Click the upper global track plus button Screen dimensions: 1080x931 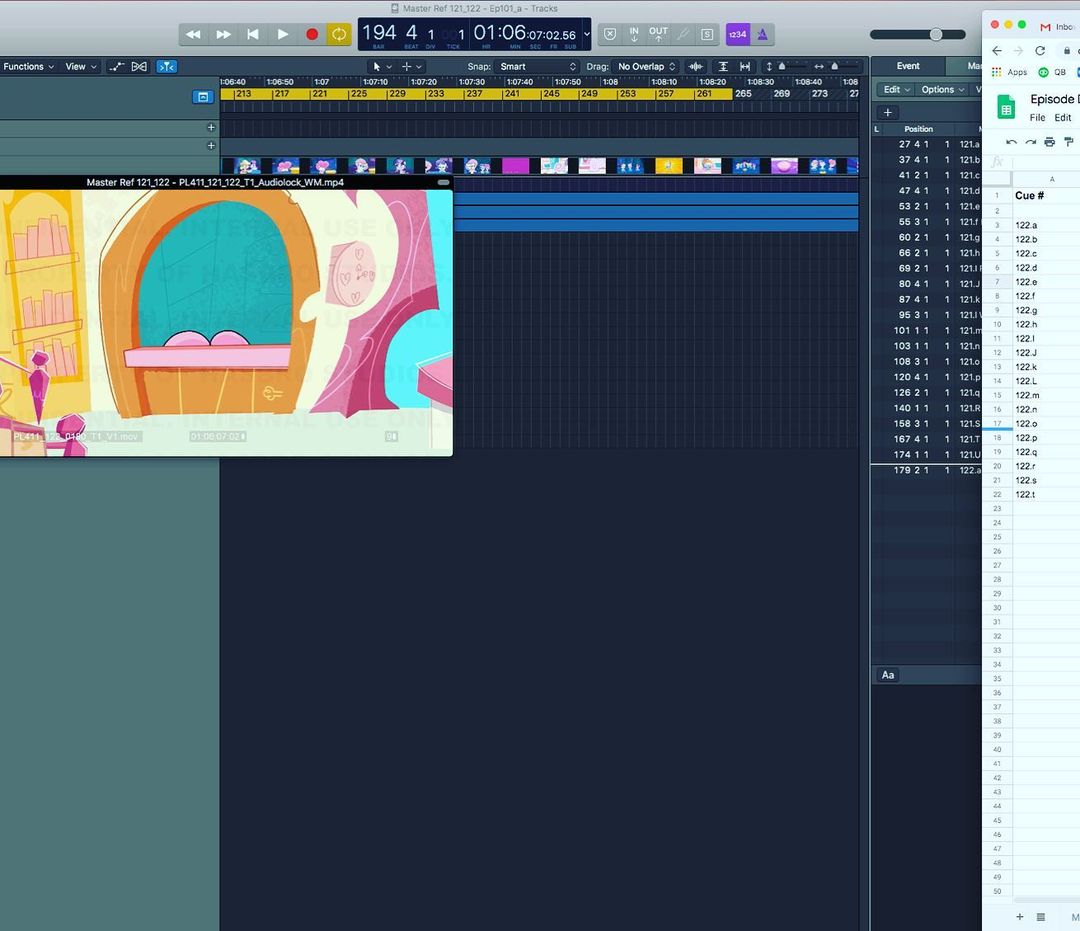[211, 127]
